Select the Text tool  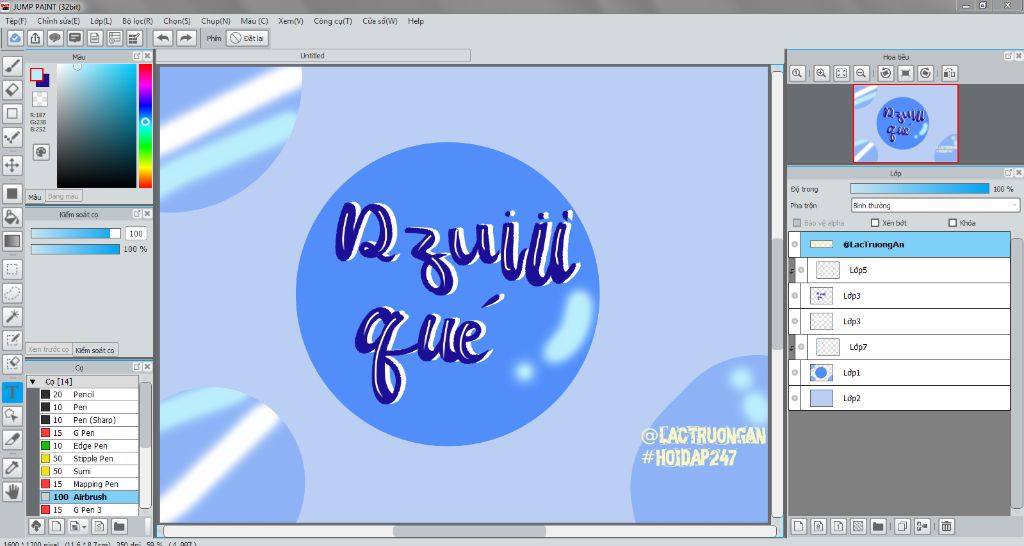[x=12, y=392]
